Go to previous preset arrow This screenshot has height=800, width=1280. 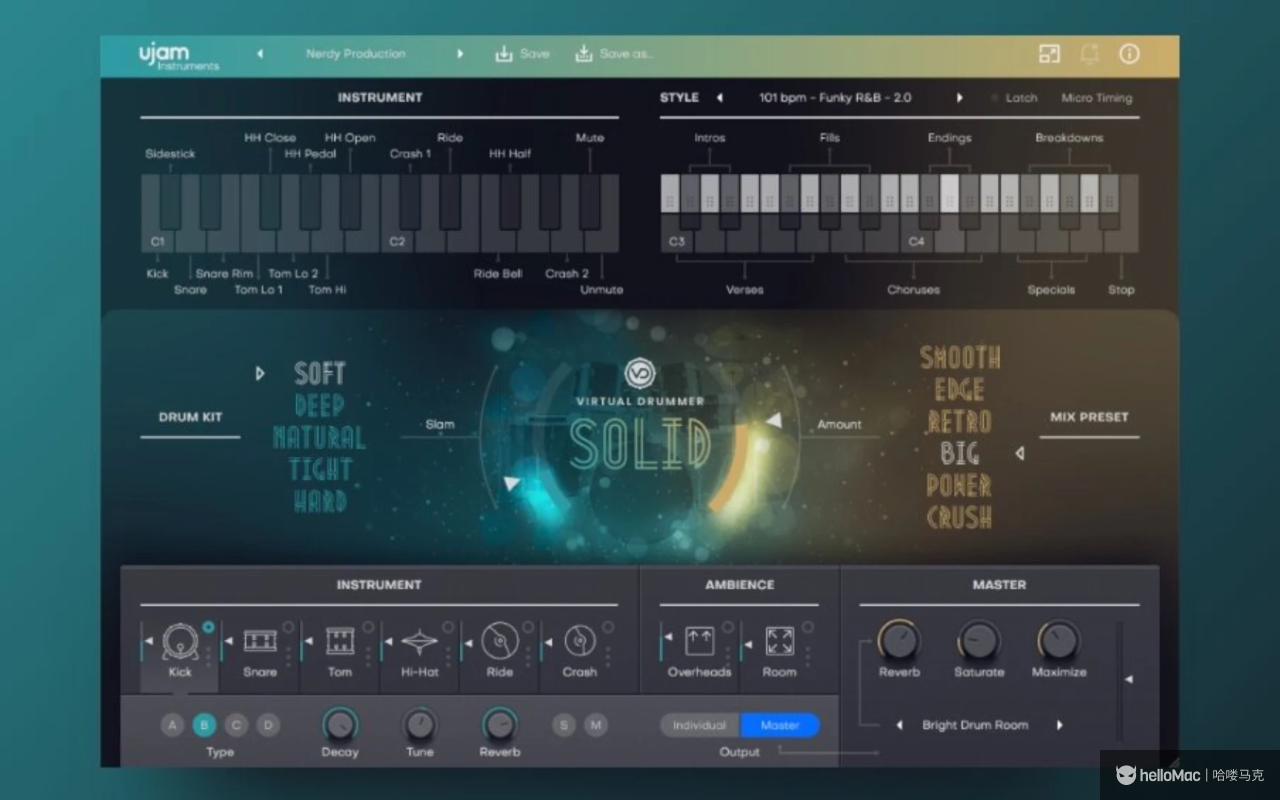260,54
